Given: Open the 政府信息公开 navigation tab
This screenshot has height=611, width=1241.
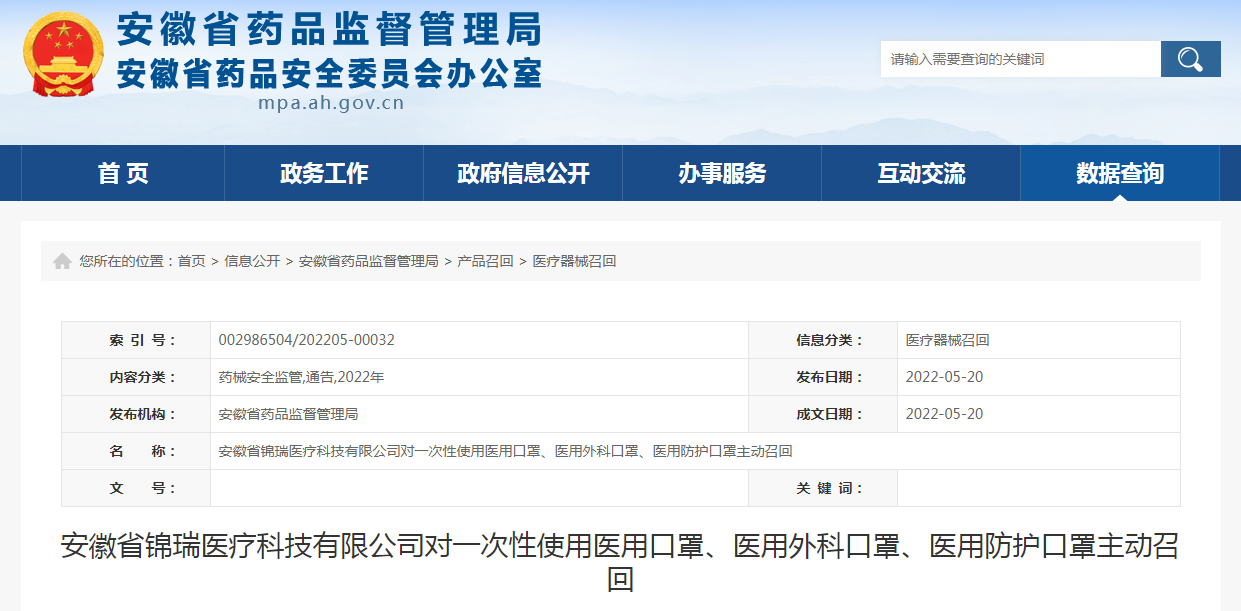Looking at the screenshot, I should pos(523,173).
